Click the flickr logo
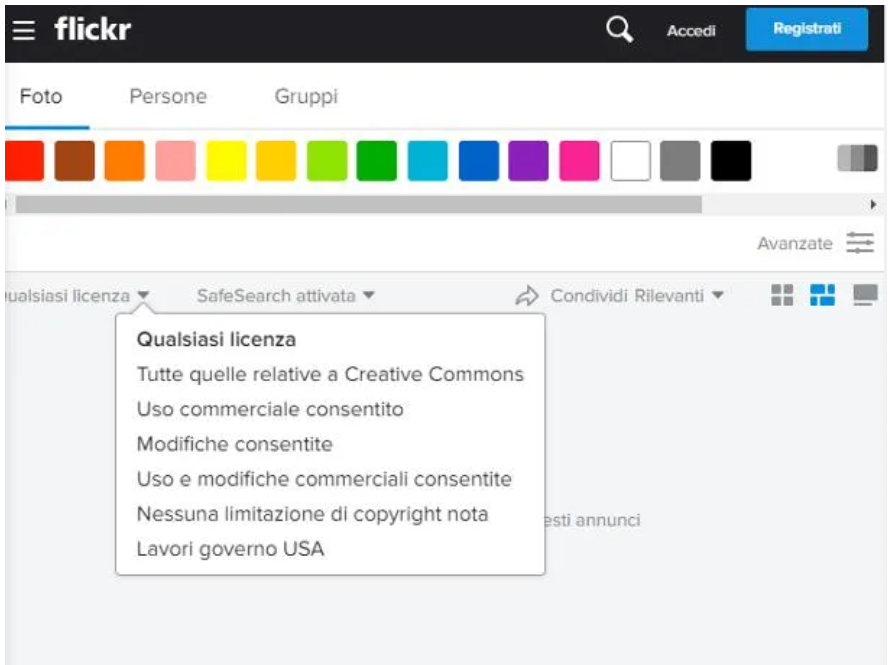This screenshot has height=665, width=888. [93, 29]
